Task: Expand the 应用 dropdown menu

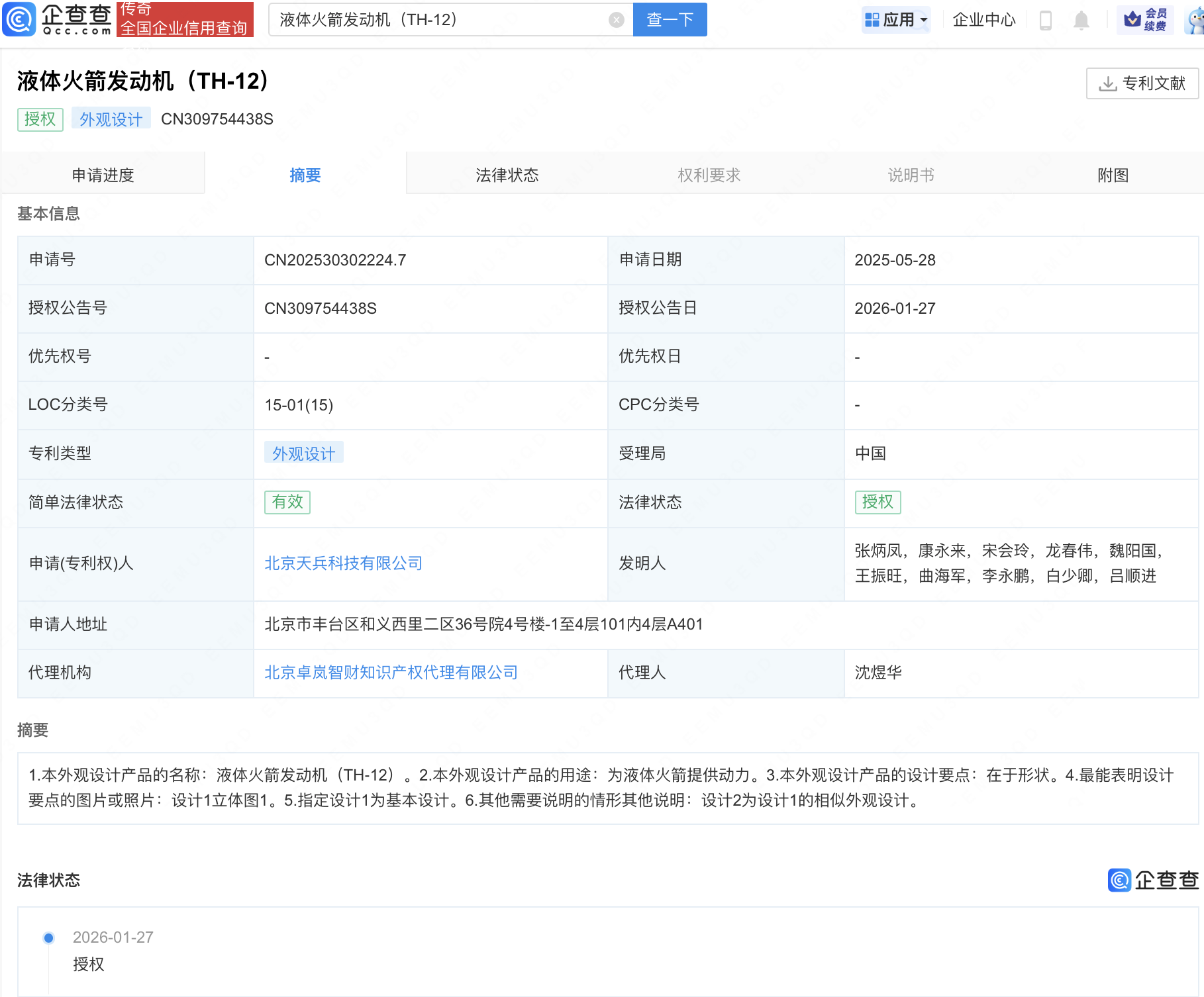Action: pyautogui.click(x=896, y=20)
